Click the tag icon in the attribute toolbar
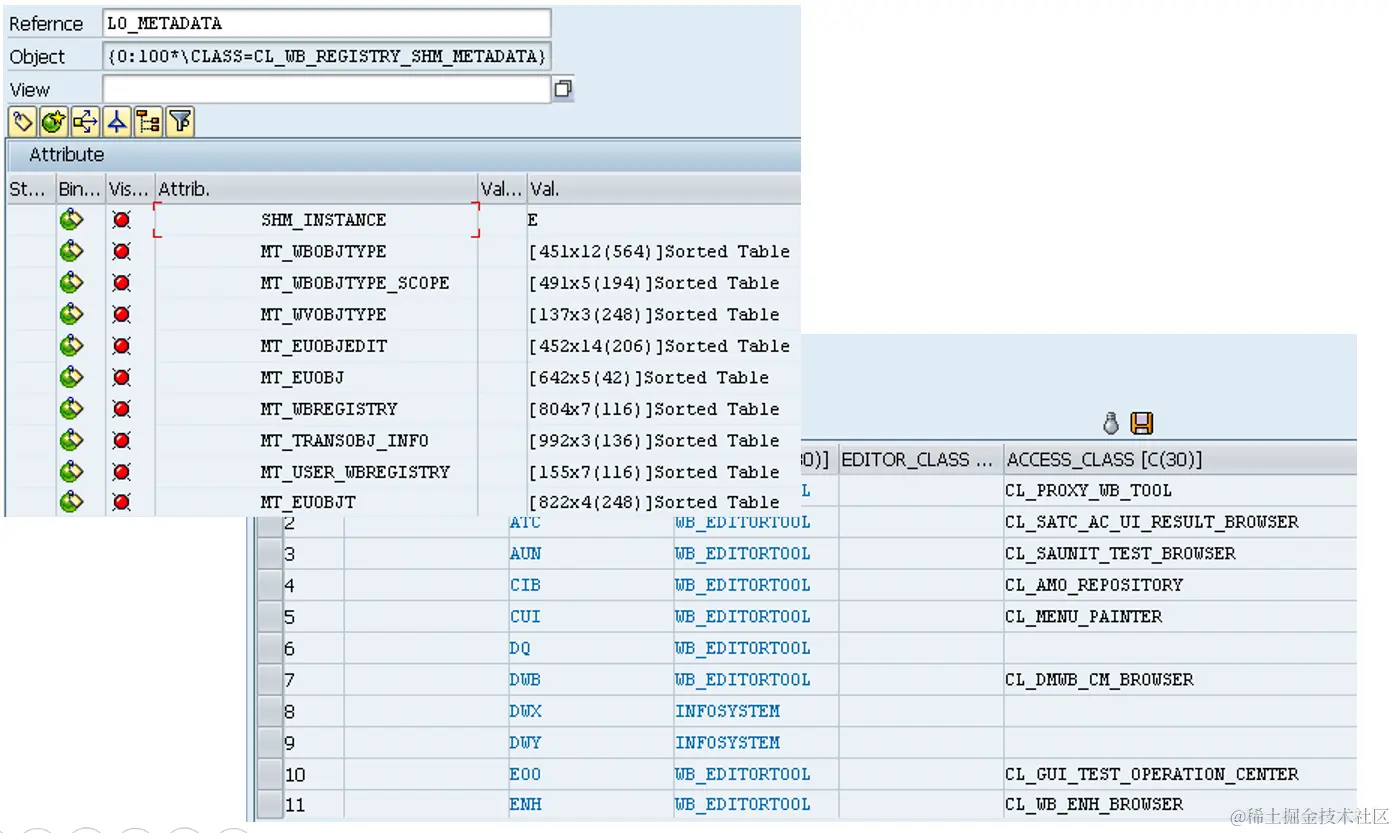Screen dimensions: 1396x833 22,122
